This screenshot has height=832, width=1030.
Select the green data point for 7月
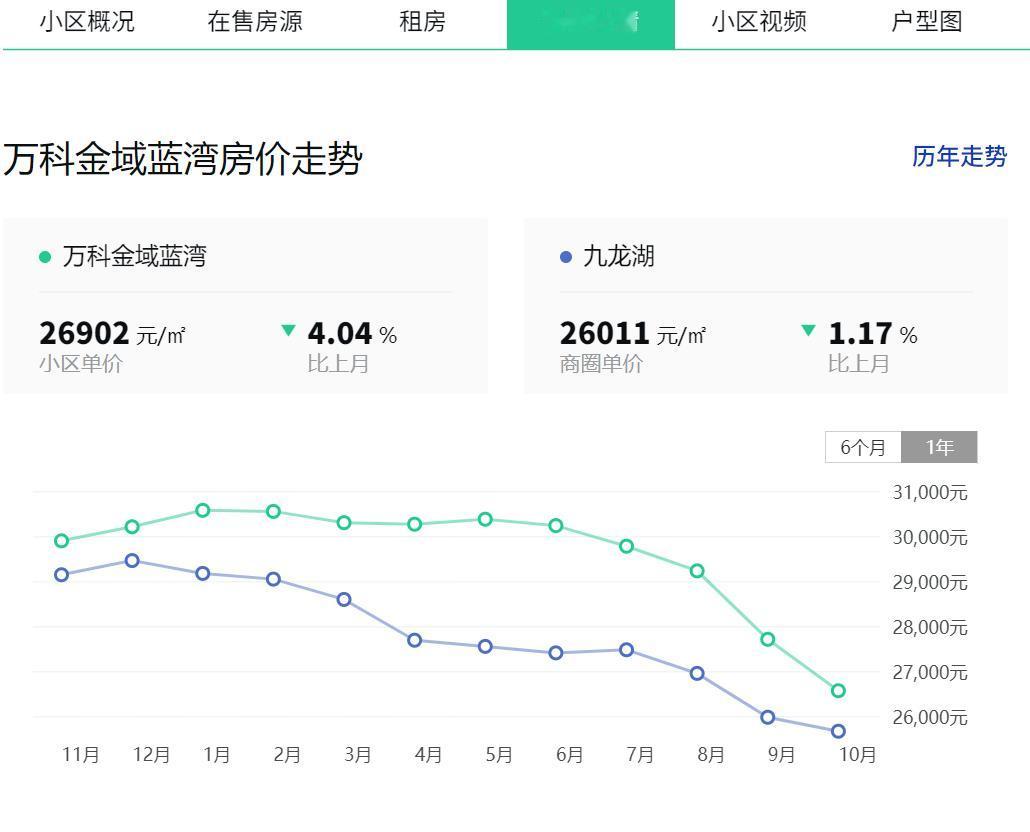(627, 546)
